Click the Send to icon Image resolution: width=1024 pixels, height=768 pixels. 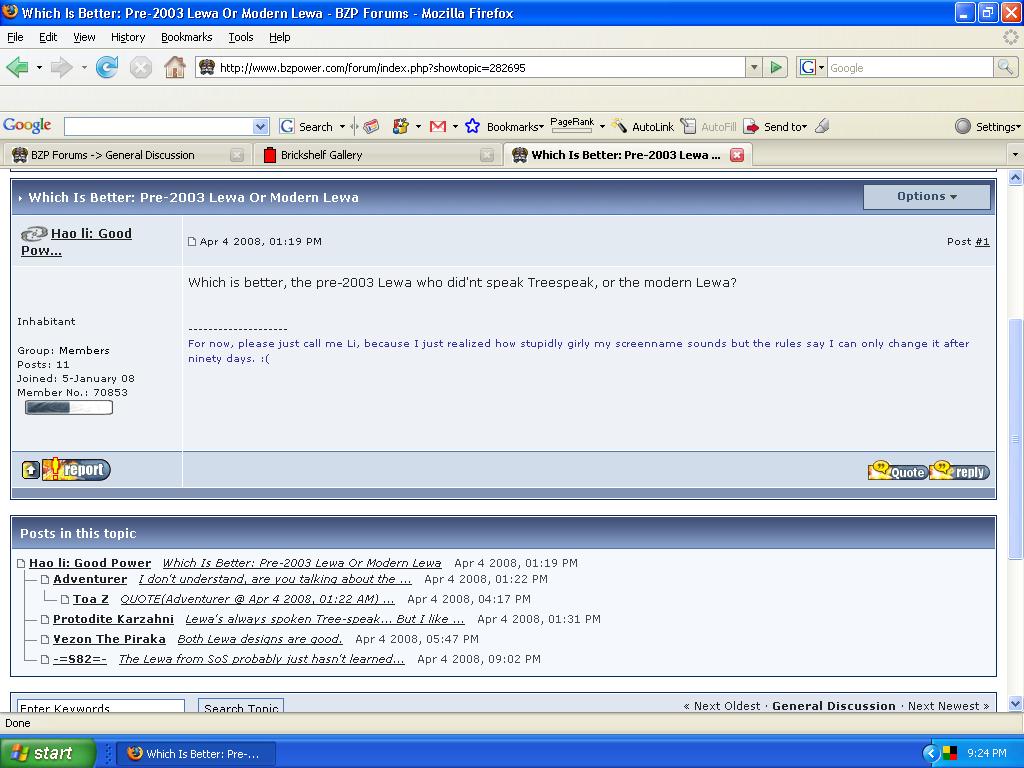(x=752, y=126)
